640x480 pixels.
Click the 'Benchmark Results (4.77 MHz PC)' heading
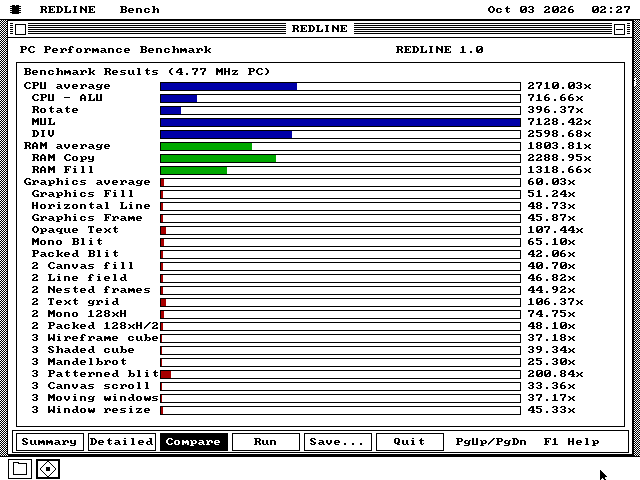tap(147, 72)
